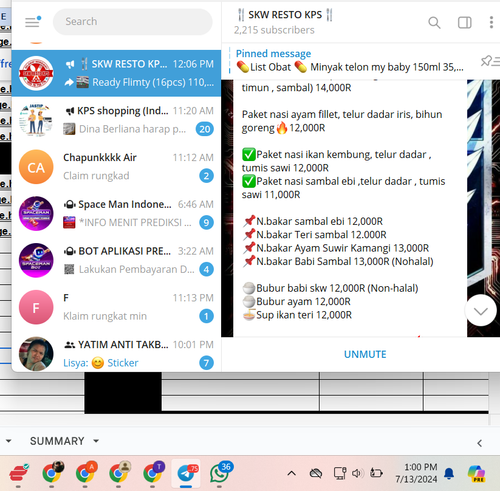
Task: Open dropdown arrow left of SUMMARY tab
Action: click(x=8, y=441)
